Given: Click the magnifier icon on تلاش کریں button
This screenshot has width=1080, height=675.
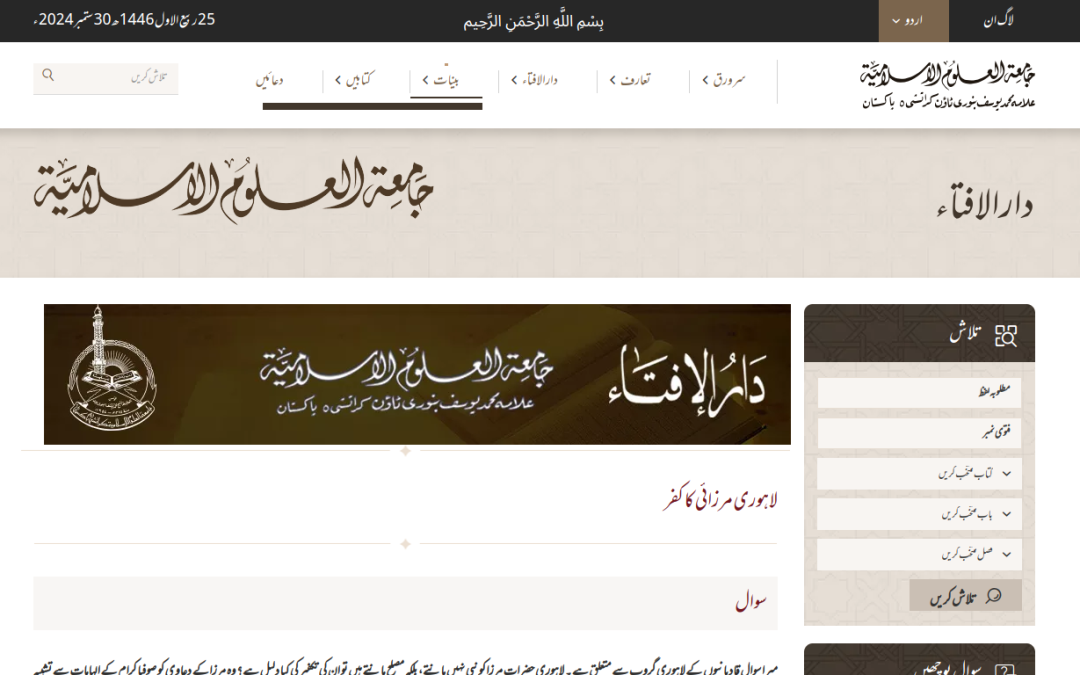Looking at the screenshot, I should click(993, 596).
